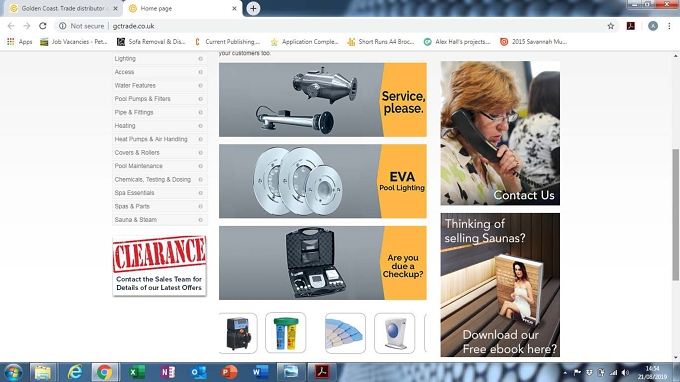This screenshot has width=680, height=382.
Task: Click the network signal tray icon
Action: pyautogui.click(x=613, y=372)
